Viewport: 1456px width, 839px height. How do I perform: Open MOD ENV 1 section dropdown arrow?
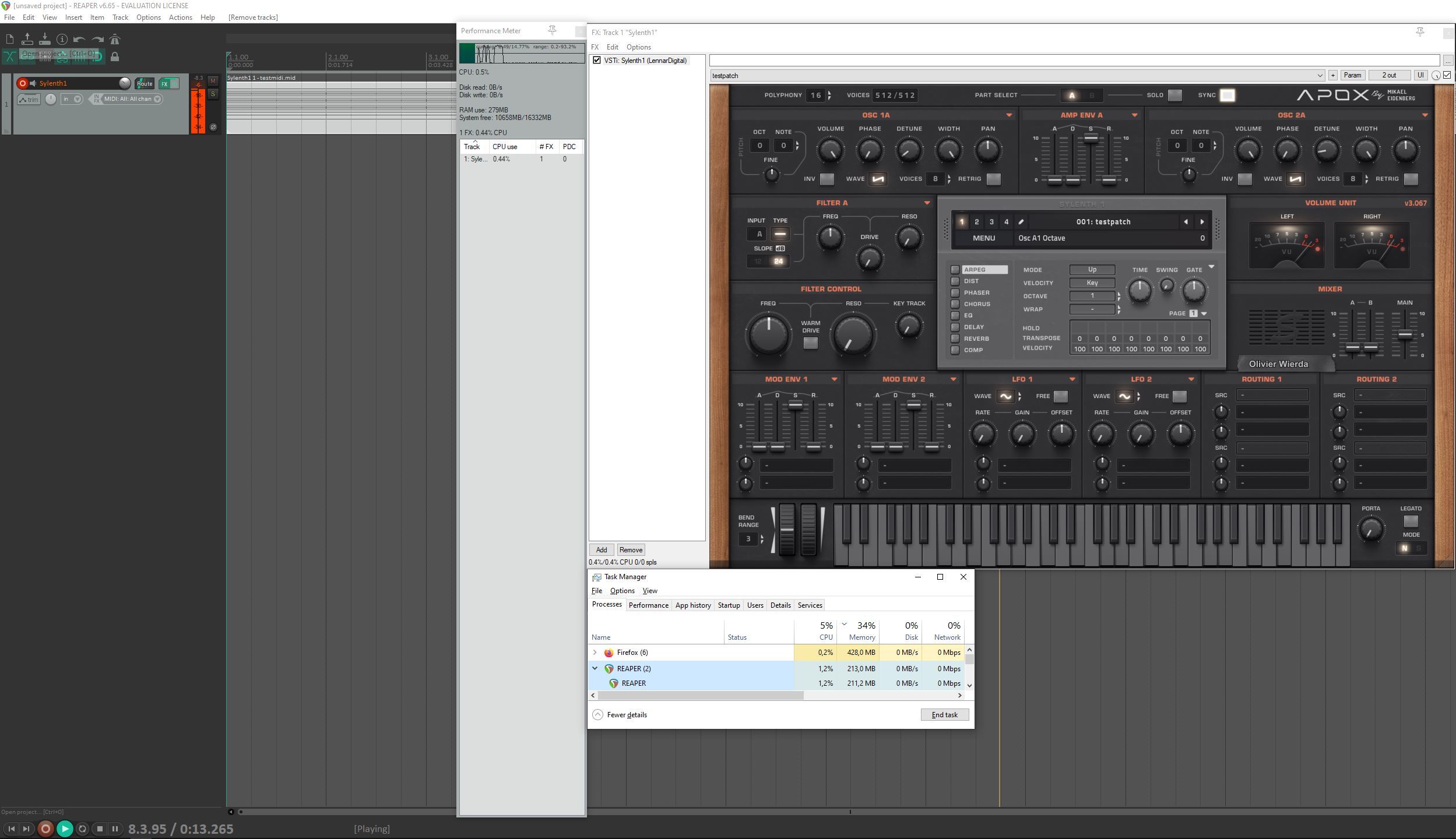[x=834, y=379]
